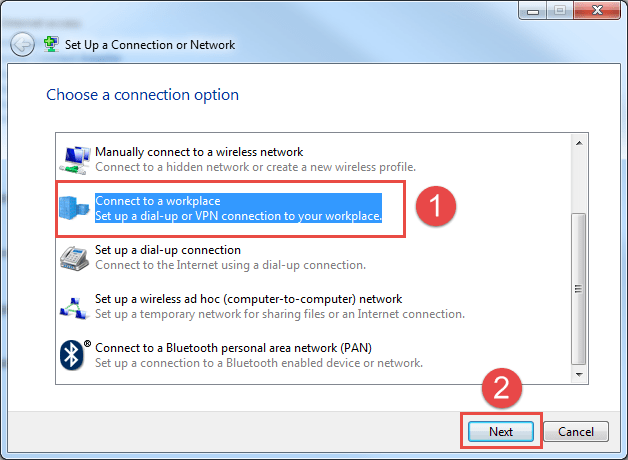Click the network wizard icon in title bar

(51, 44)
